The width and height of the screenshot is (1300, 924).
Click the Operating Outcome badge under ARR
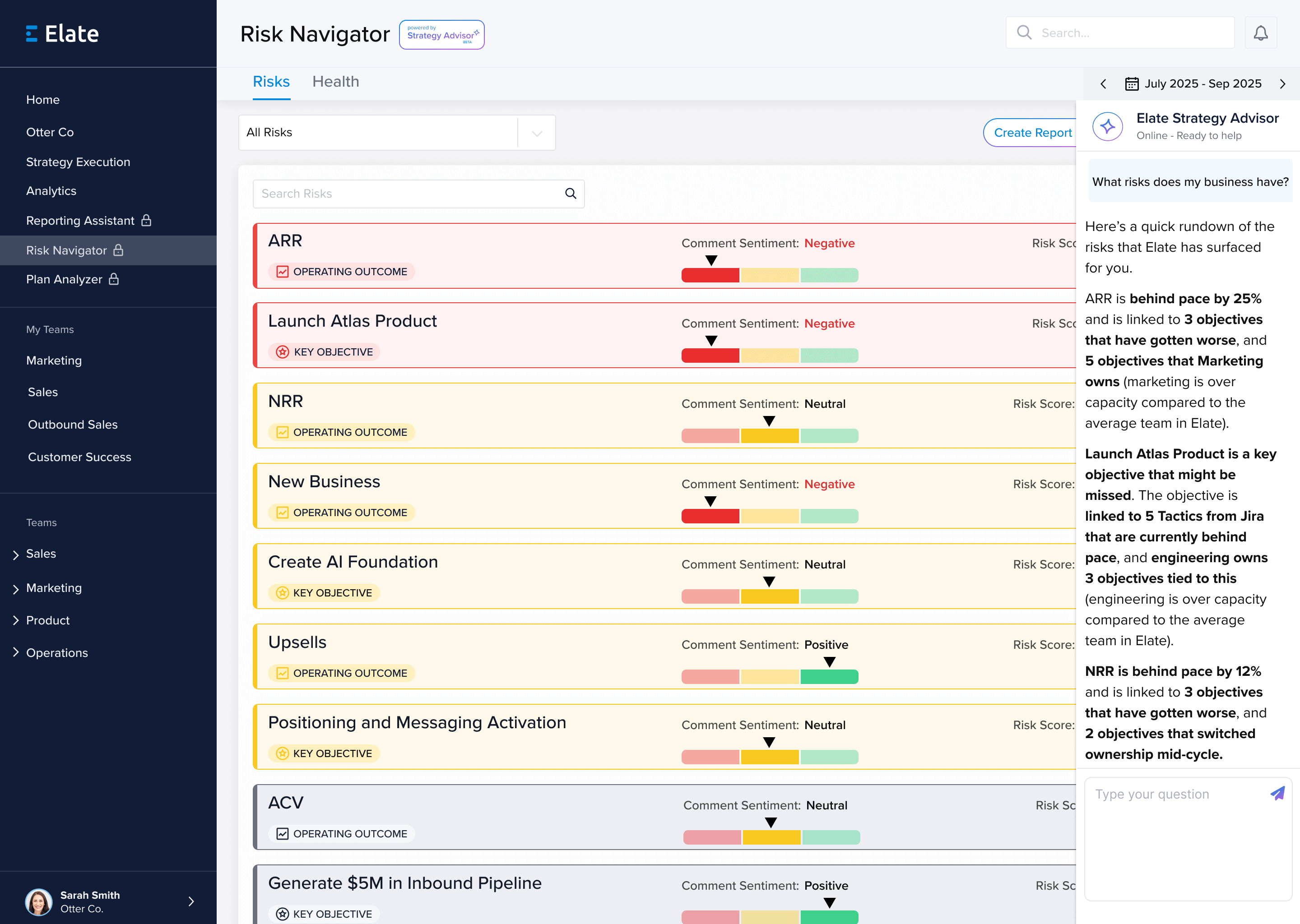click(342, 272)
